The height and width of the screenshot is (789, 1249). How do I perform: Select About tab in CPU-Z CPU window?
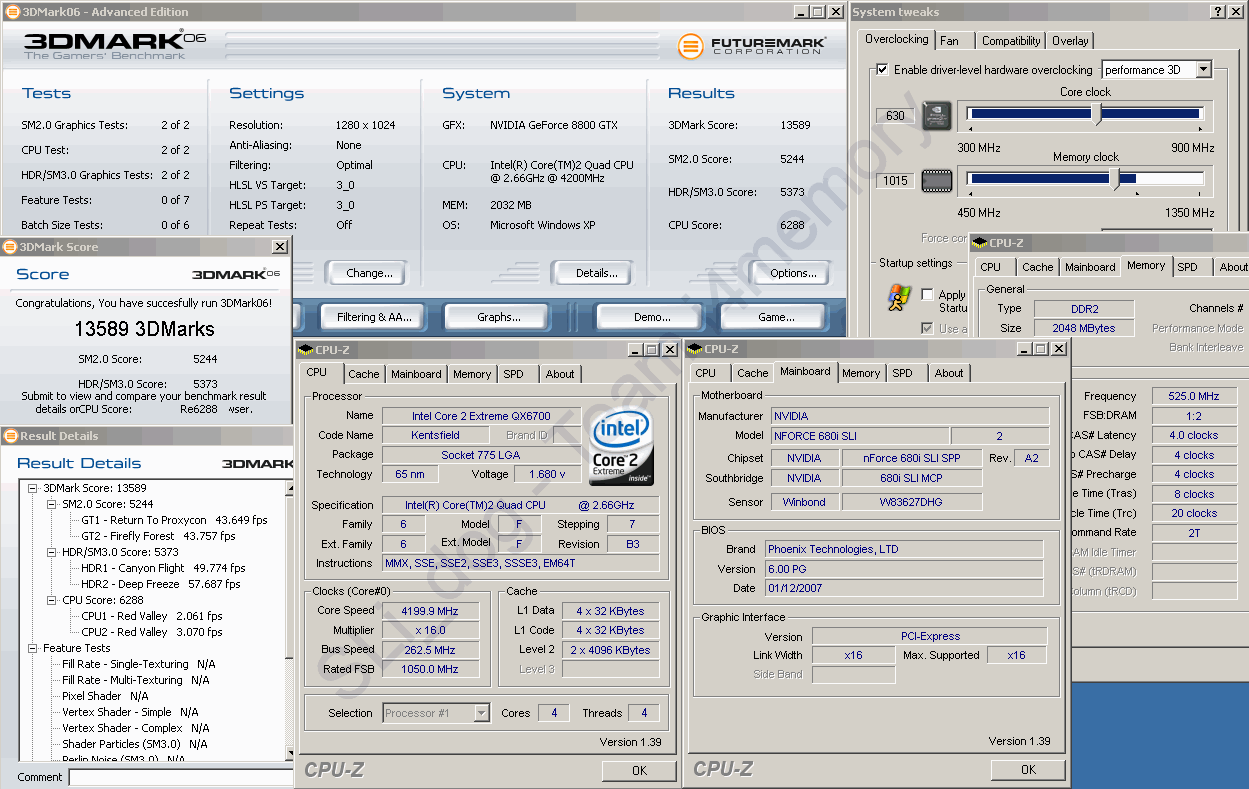[560, 374]
